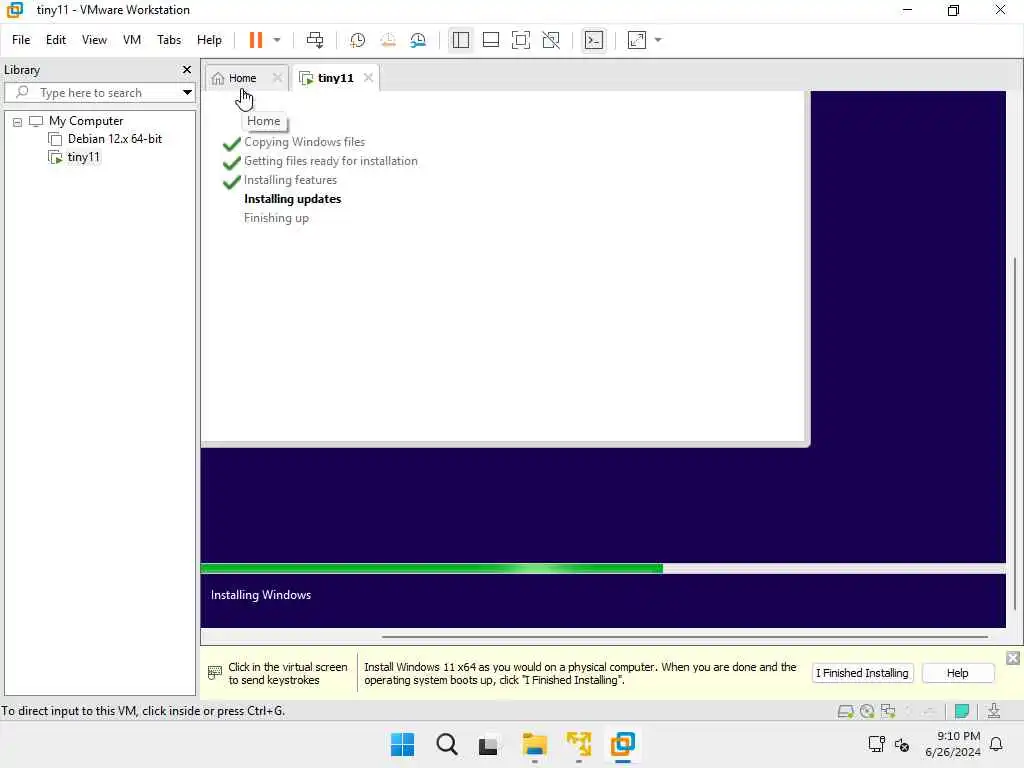This screenshot has height=768, width=1024.
Task: Open the Tabs menu
Action: pyautogui.click(x=169, y=40)
